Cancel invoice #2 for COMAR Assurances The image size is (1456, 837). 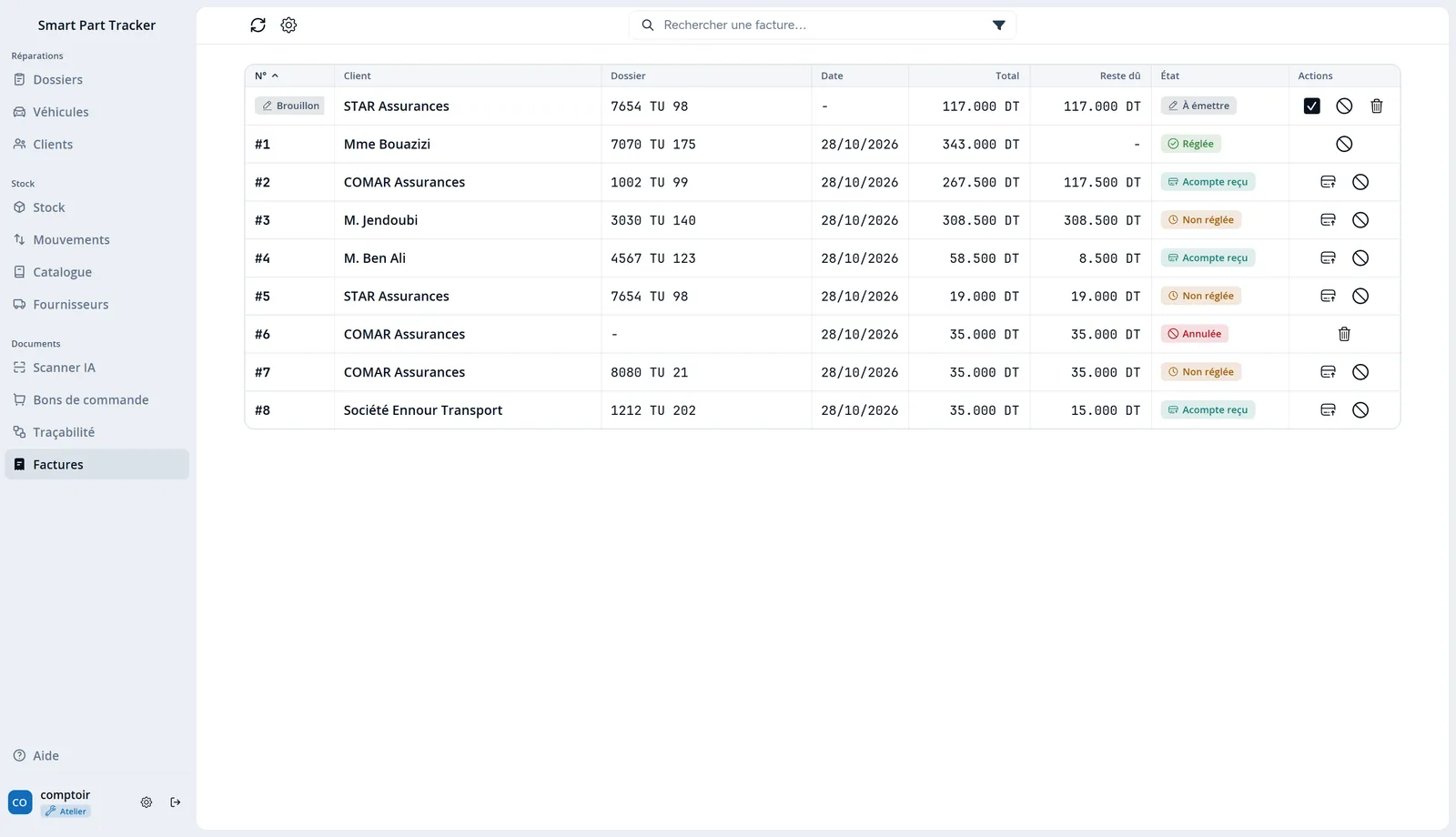pos(1360,182)
